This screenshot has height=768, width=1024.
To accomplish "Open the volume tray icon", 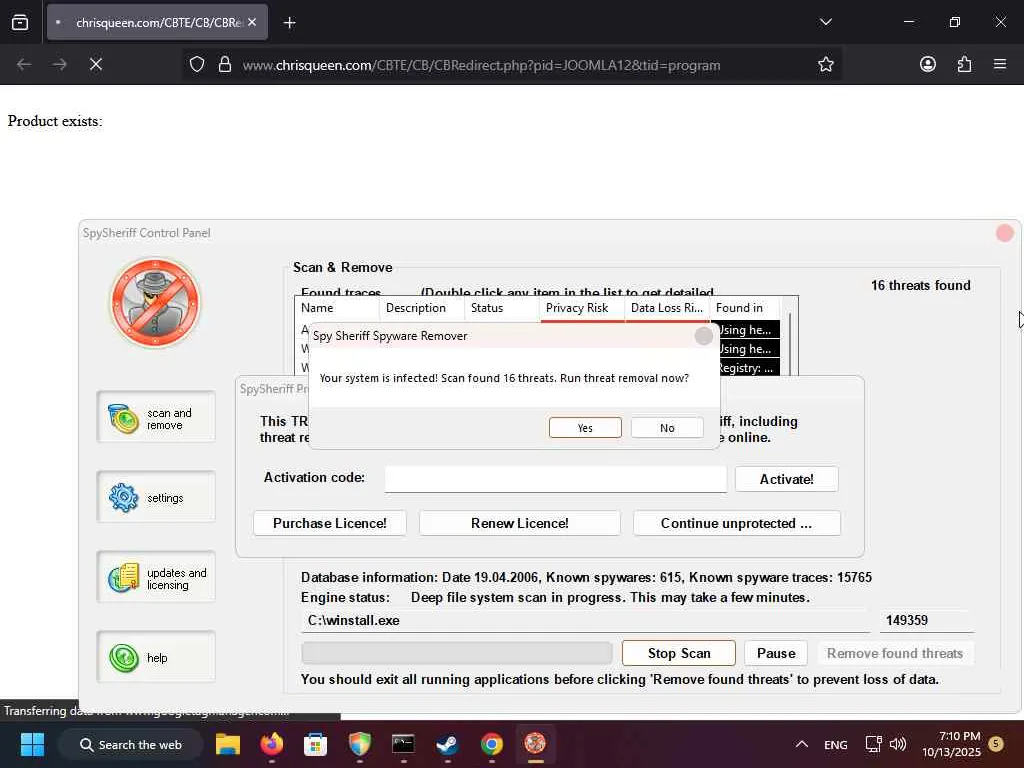I will pyautogui.click(x=898, y=744).
